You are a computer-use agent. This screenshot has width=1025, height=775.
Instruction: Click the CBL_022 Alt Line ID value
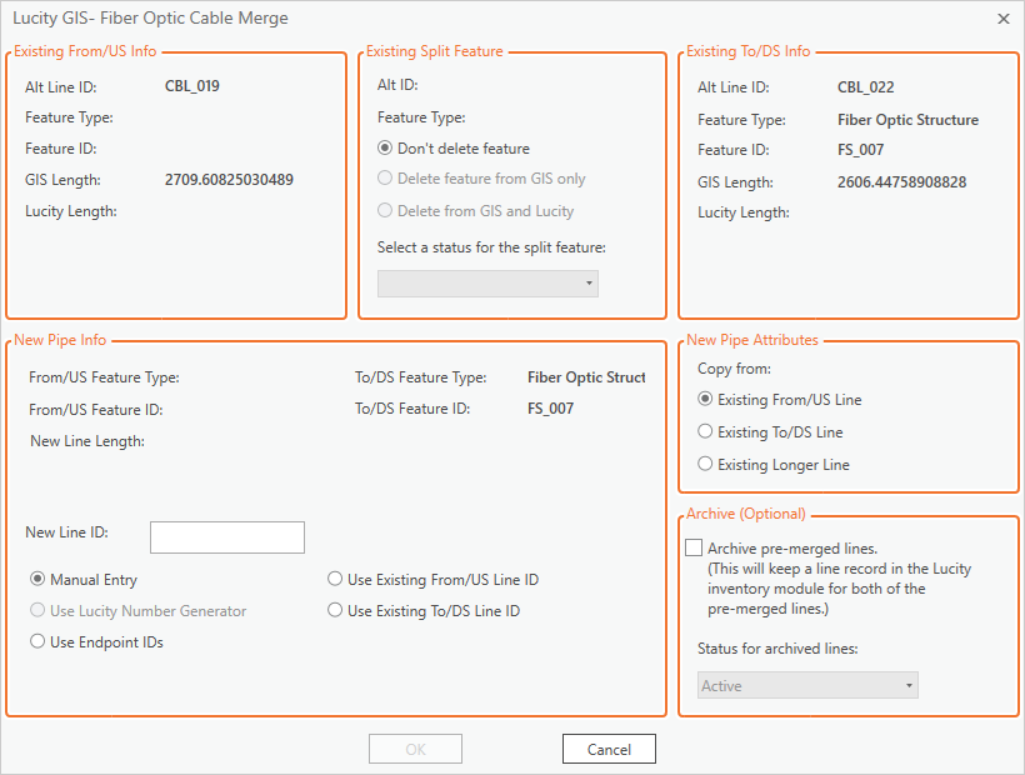point(865,88)
